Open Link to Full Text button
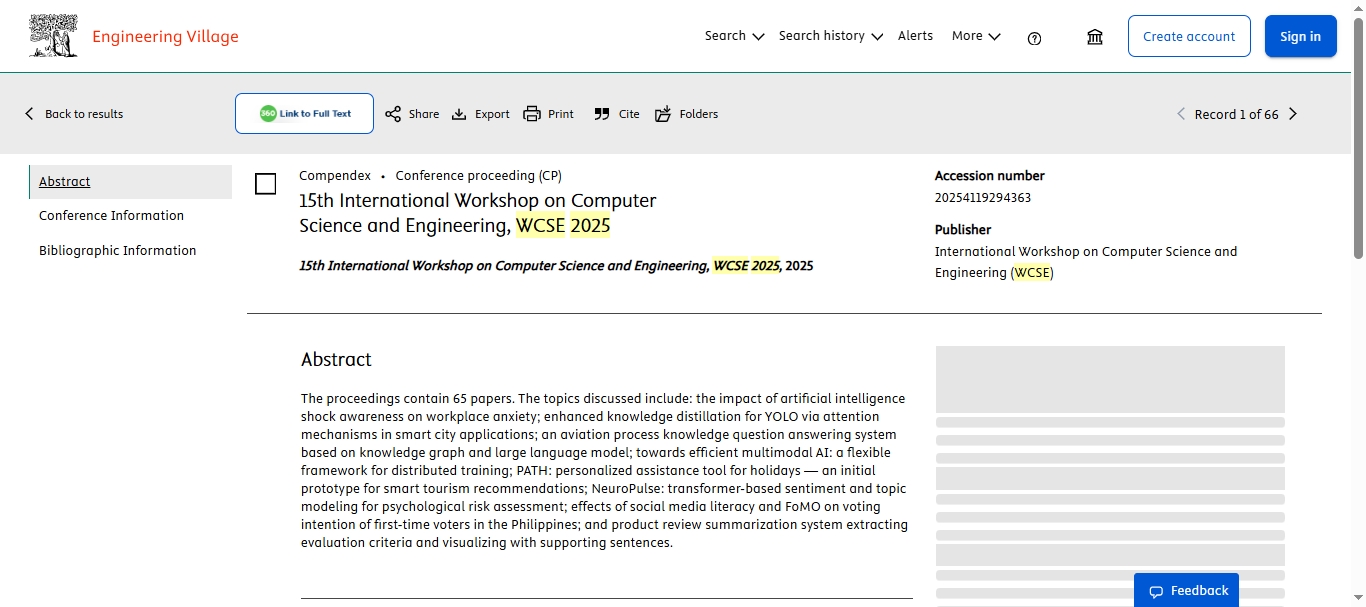This screenshot has width=1366, height=607. (x=304, y=114)
